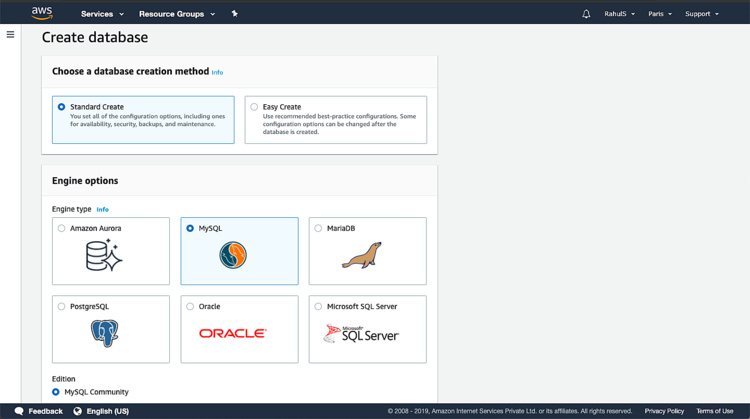Expand the Services dropdown menu

coord(102,14)
